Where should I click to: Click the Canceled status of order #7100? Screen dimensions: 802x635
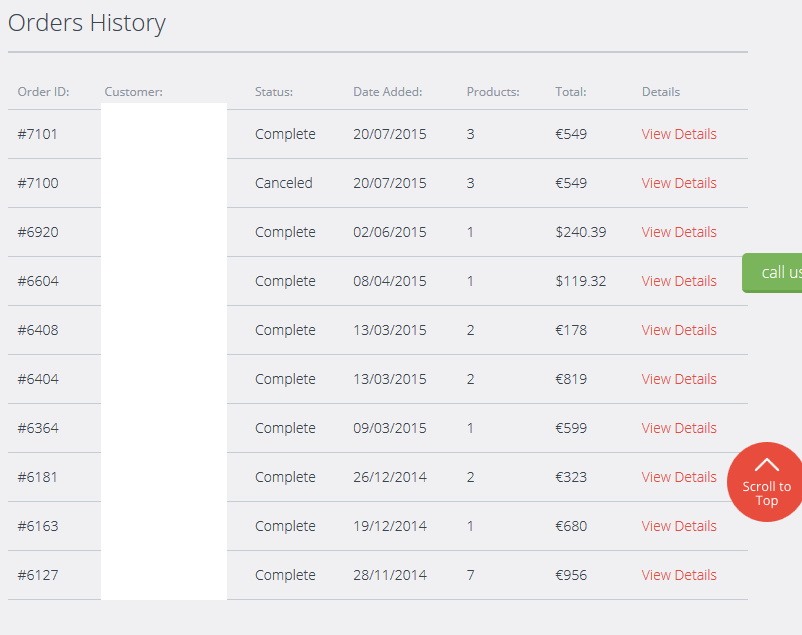[283, 183]
